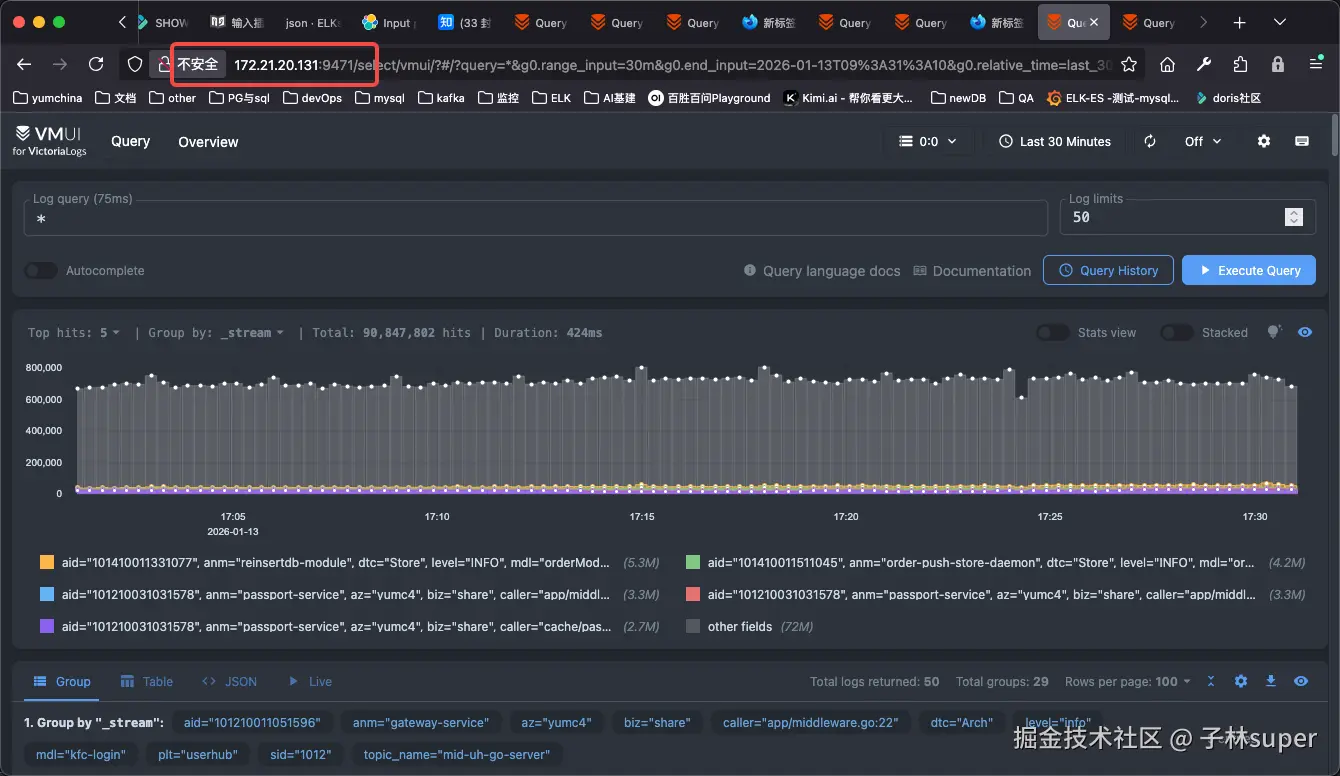This screenshot has width=1340, height=776.
Task: Go back in browser history
Action: coord(24,64)
